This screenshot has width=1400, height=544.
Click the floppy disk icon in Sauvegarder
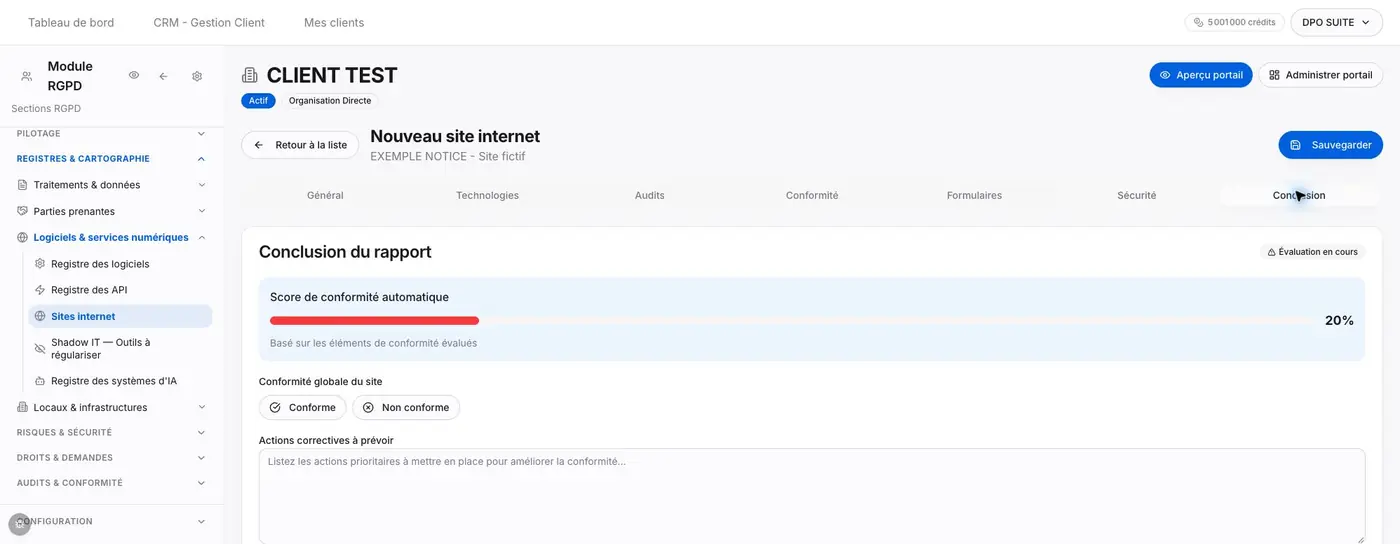coord(1296,145)
